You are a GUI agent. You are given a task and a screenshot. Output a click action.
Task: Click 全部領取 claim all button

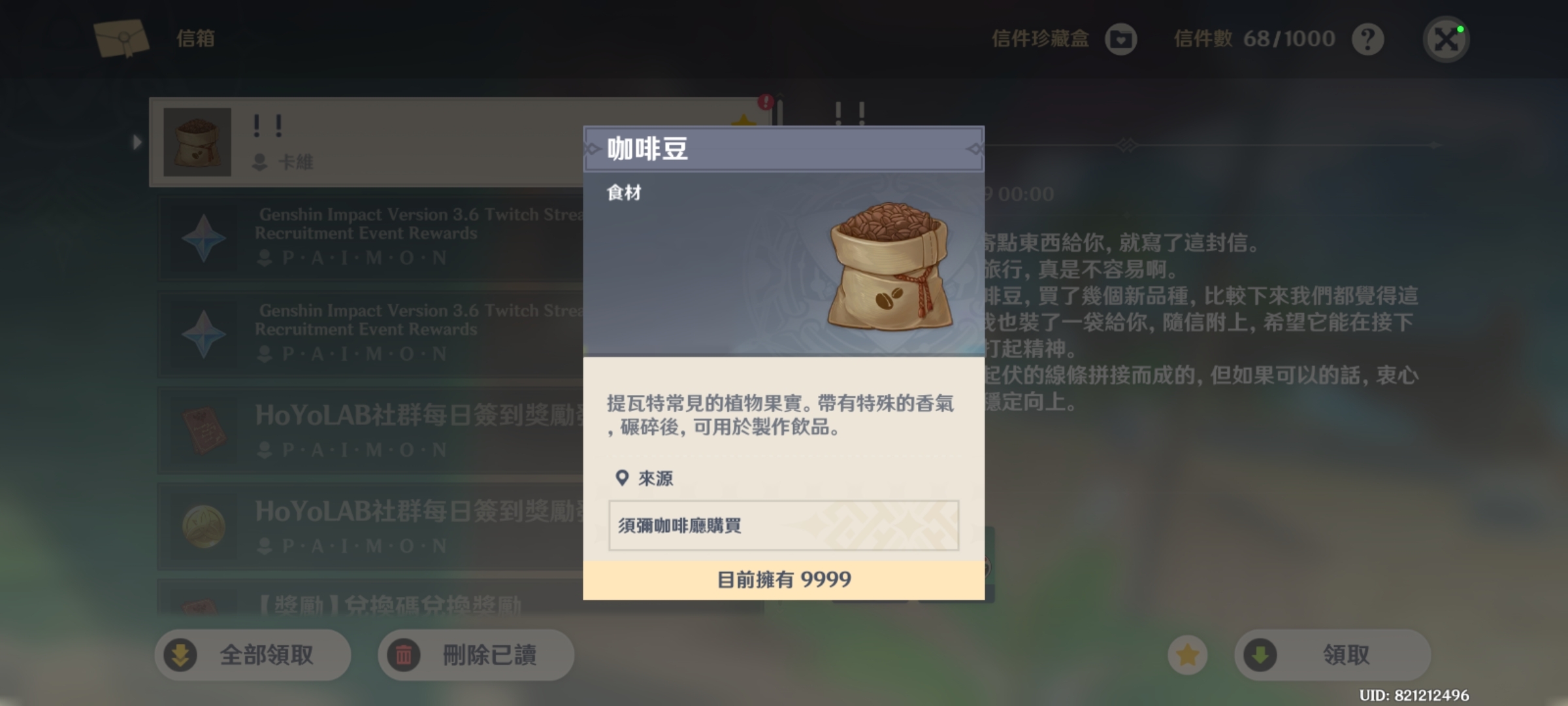point(253,655)
